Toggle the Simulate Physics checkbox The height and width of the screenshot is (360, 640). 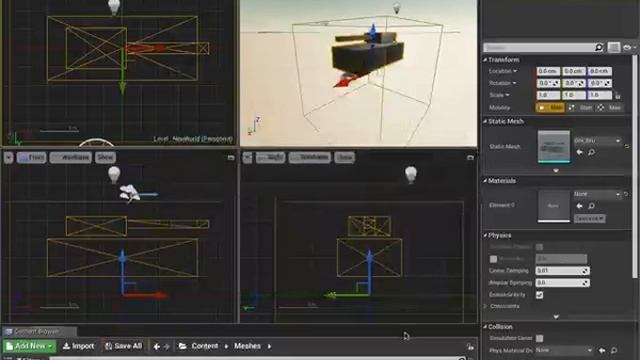(x=540, y=247)
